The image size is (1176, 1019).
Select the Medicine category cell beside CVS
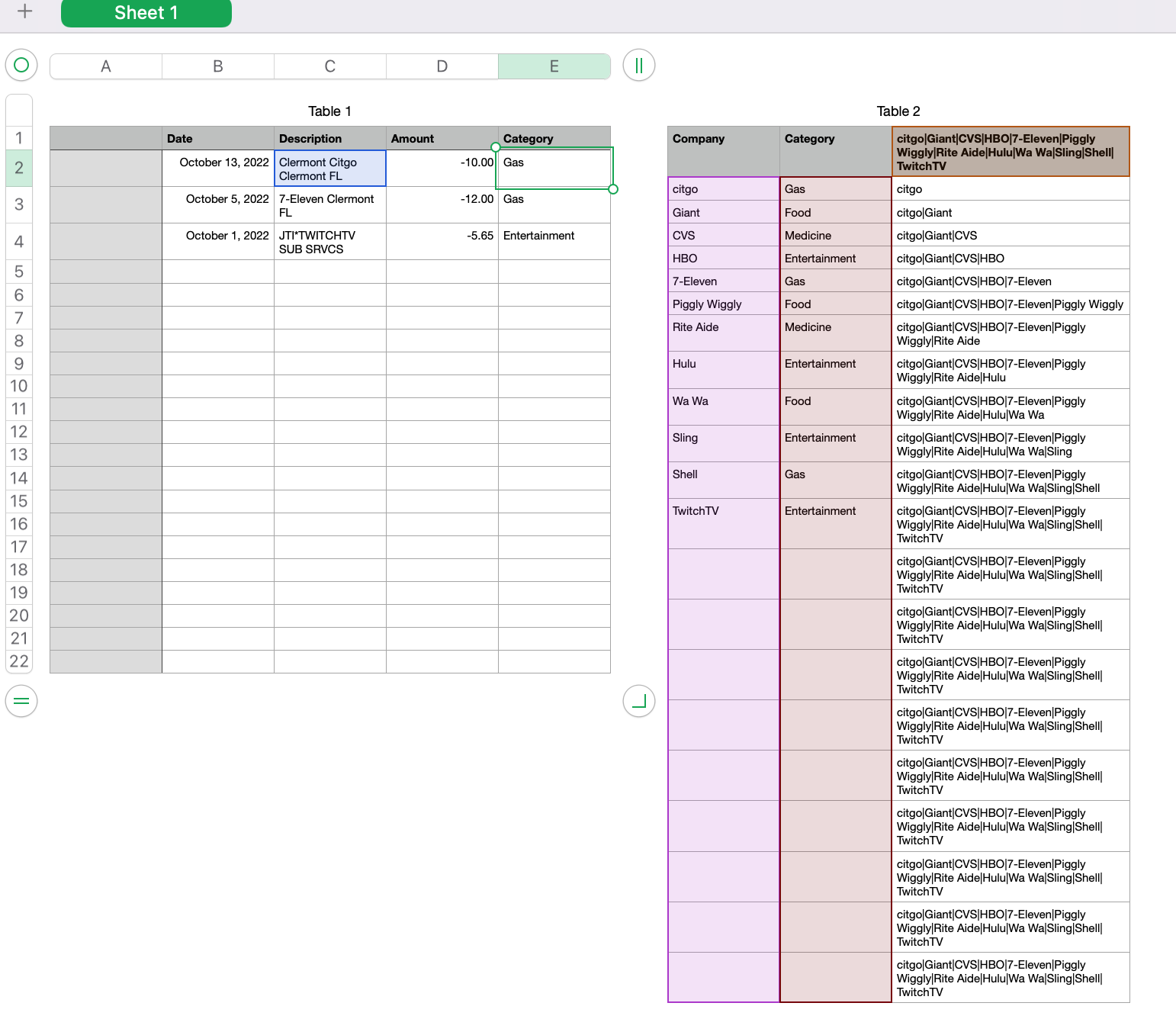[836, 235]
